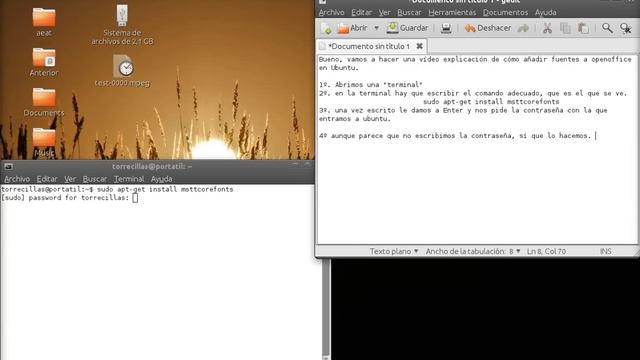
Task: Open terminal Ver menu
Action: pyautogui.click(x=70, y=179)
